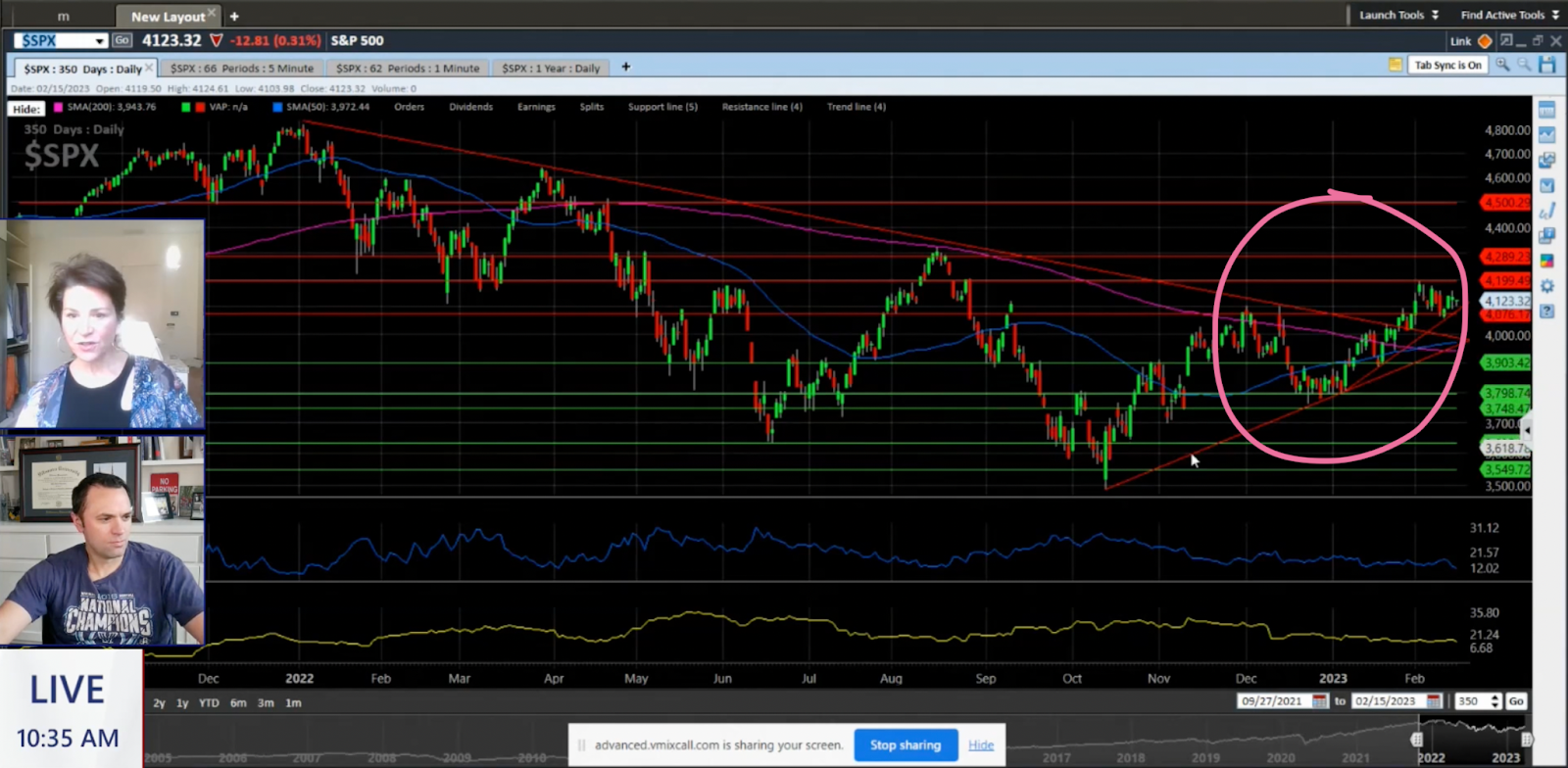
Task: Open the yellow notes icon
Action: coord(1395,65)
